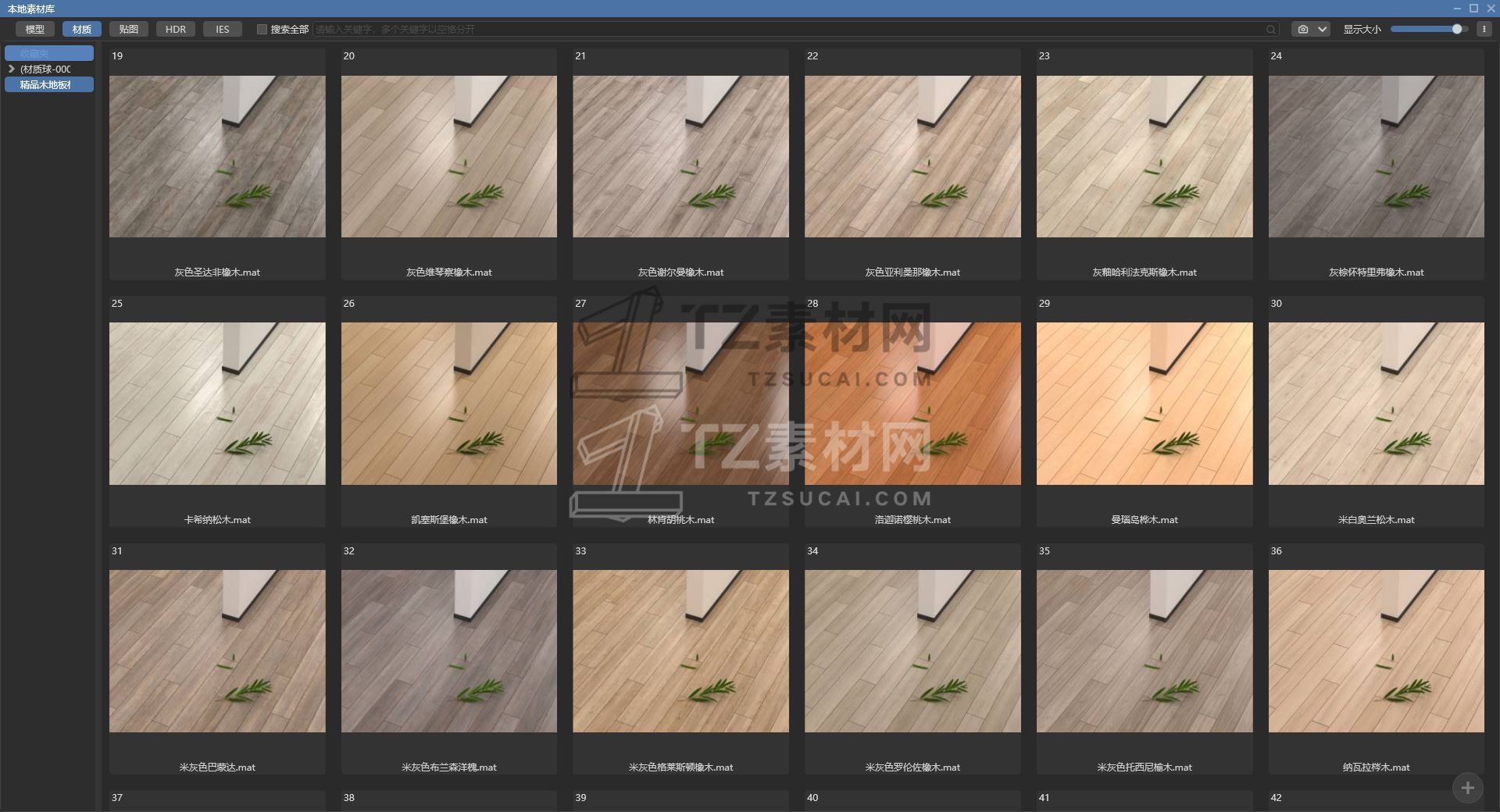Click the 曼瑙岛桦木 material thumbnail
This screenshot has width=1500, height=812.
coord(1145,404)
